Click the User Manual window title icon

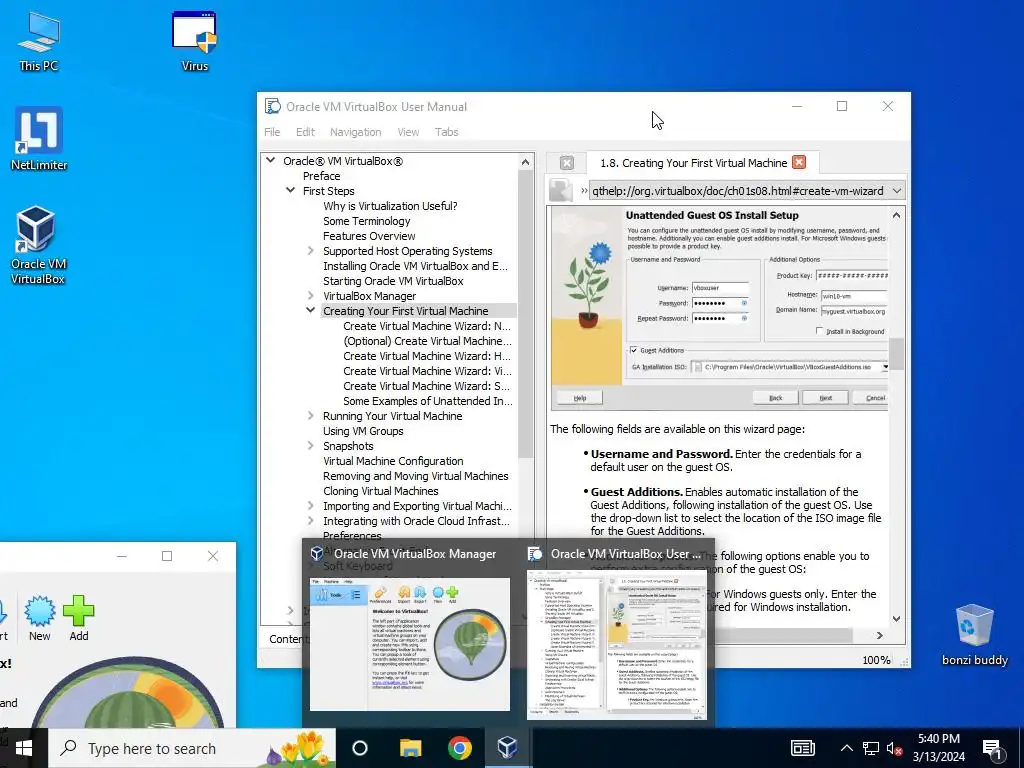[272, 106]
